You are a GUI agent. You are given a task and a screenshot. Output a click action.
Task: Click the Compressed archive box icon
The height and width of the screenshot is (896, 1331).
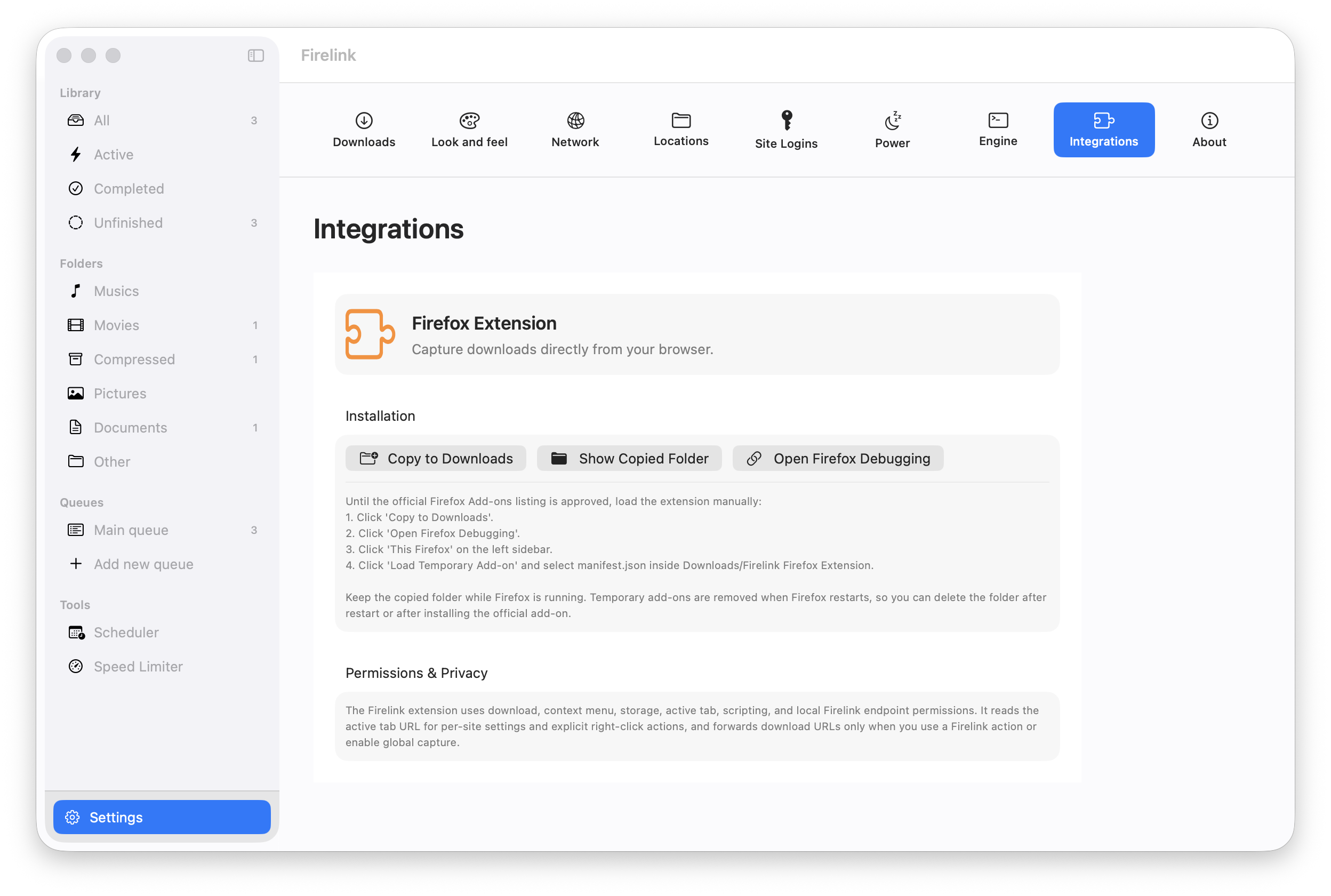[75, 359]
